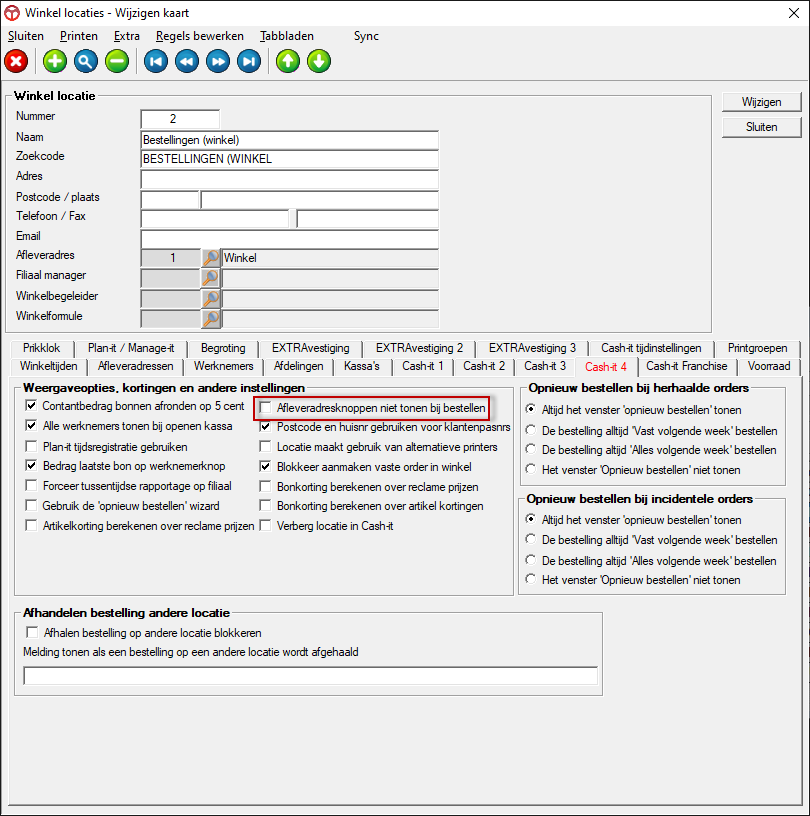
Task: Open the Sluiten menu
Action: coord(26,36)
